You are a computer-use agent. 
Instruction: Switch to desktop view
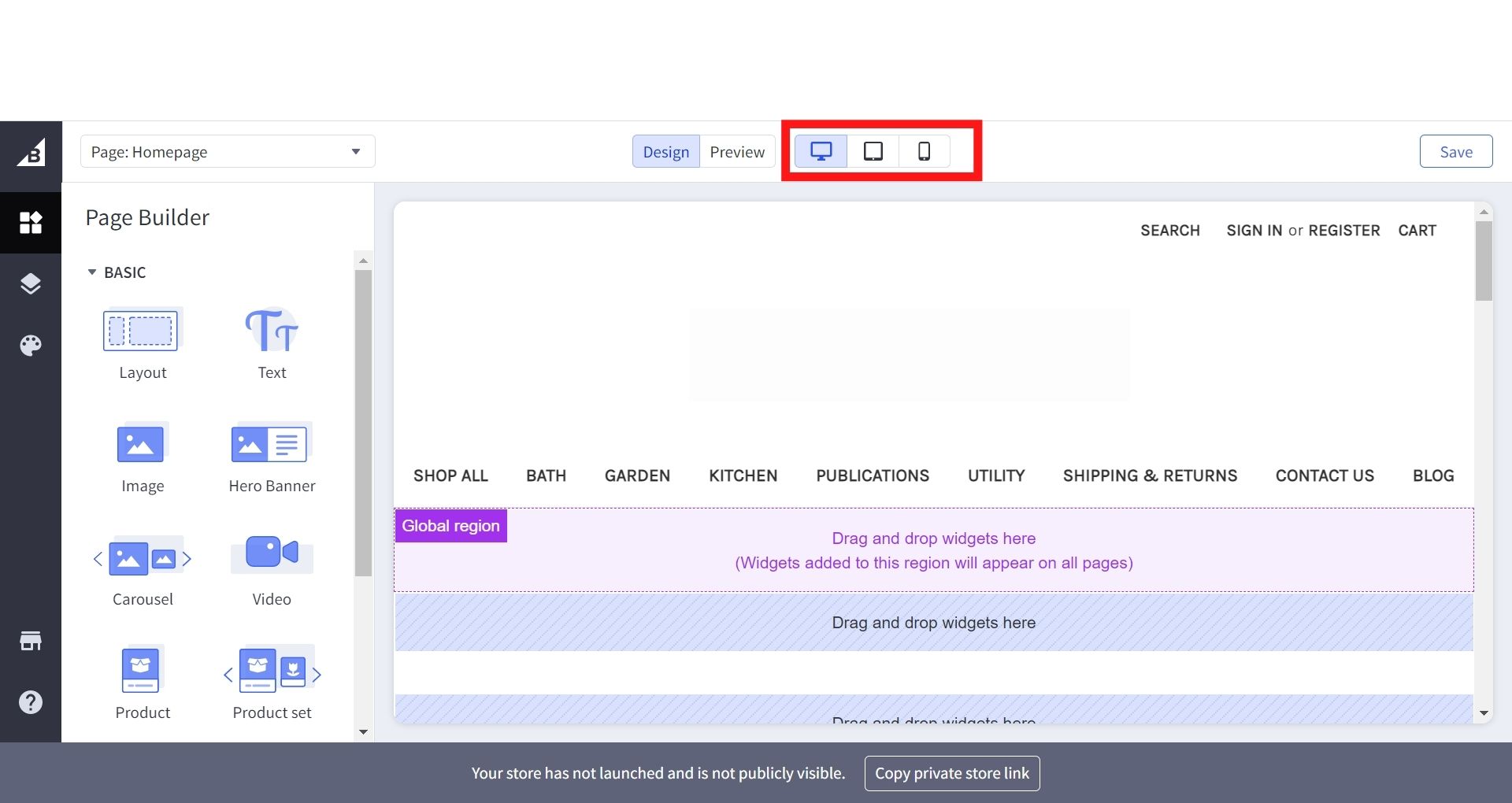pos(821,151)
